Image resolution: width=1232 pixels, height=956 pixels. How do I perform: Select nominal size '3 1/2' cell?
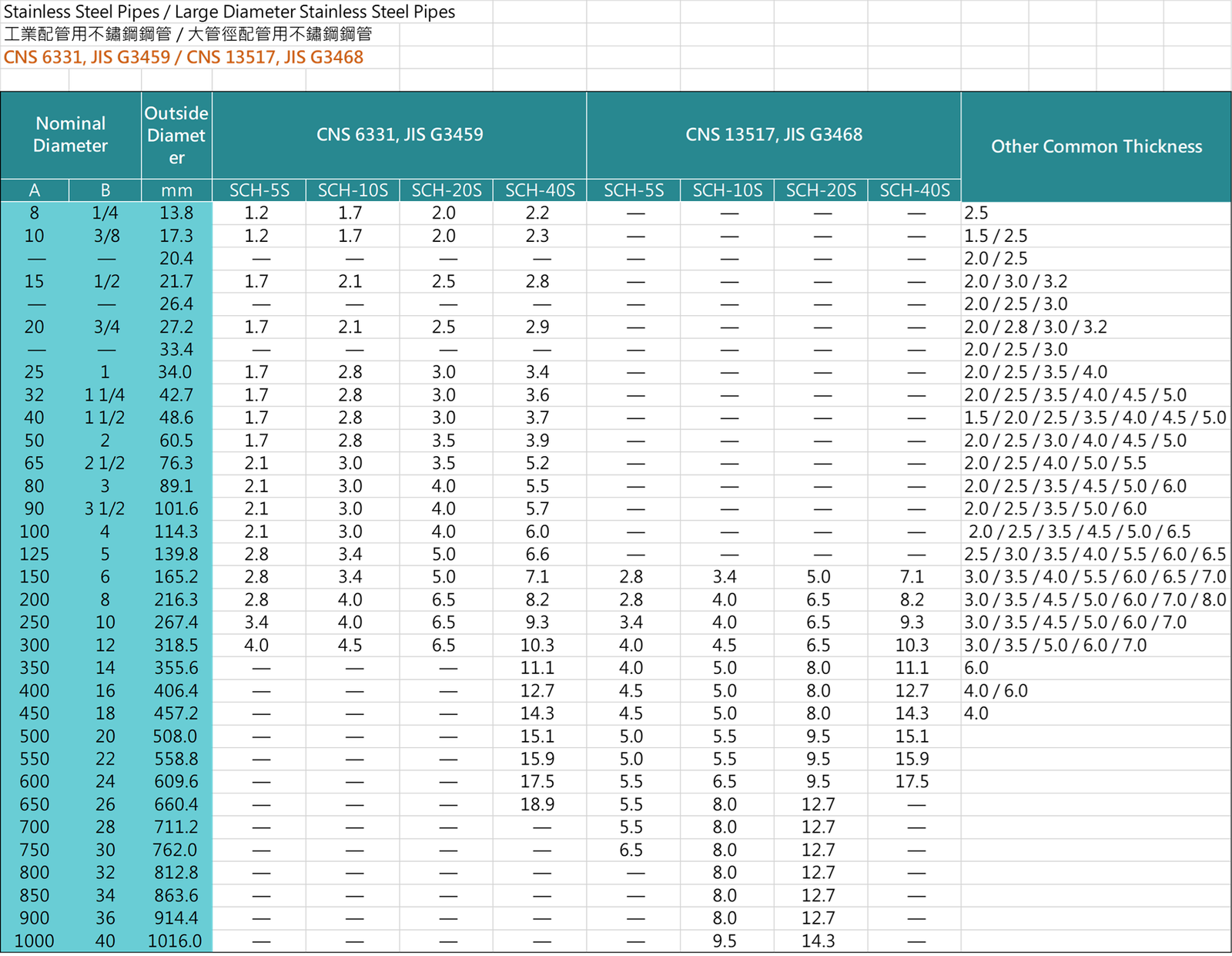point(105,508)
